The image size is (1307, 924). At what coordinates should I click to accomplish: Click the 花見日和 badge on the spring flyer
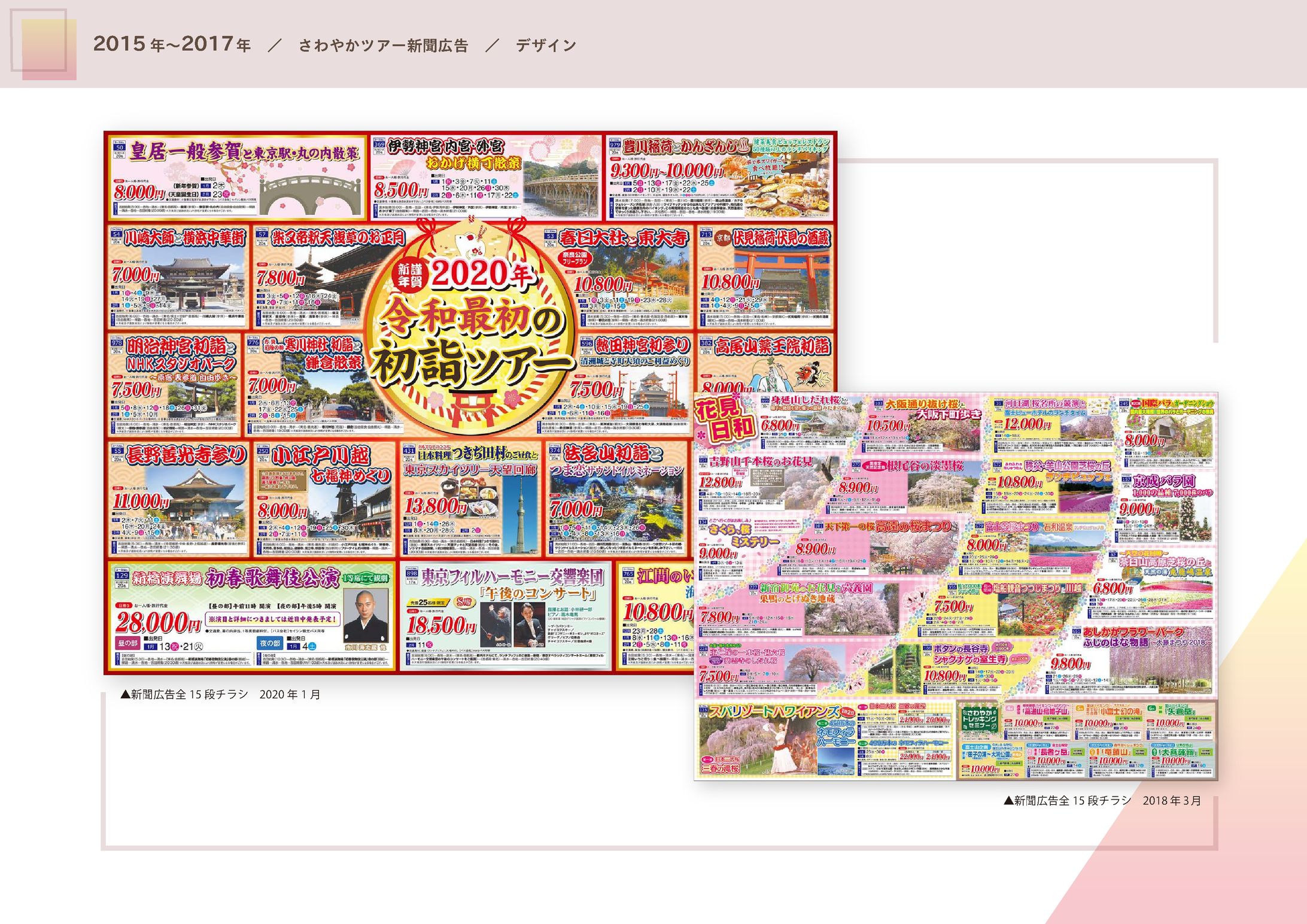point(725,418)
